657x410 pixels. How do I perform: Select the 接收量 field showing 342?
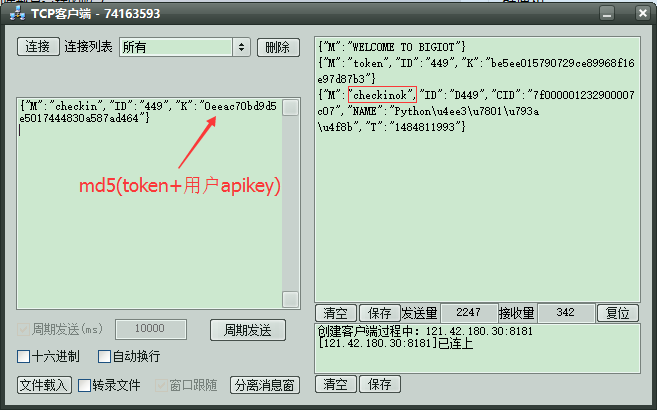(x=566, y=313)
